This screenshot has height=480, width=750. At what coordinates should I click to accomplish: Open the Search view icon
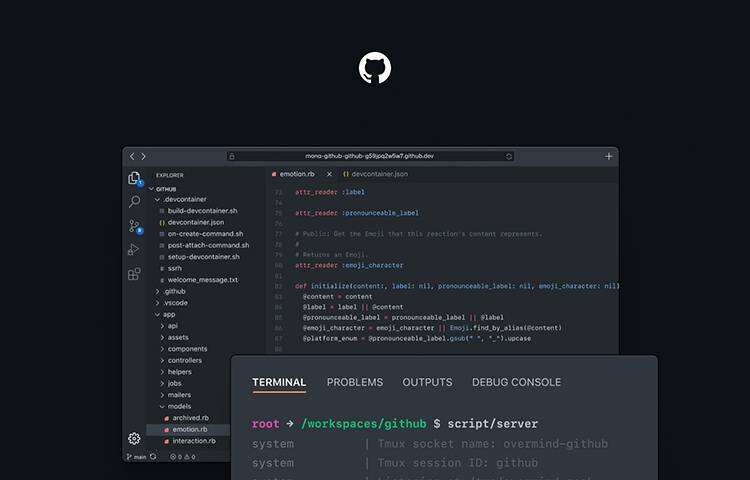point(134,202)
